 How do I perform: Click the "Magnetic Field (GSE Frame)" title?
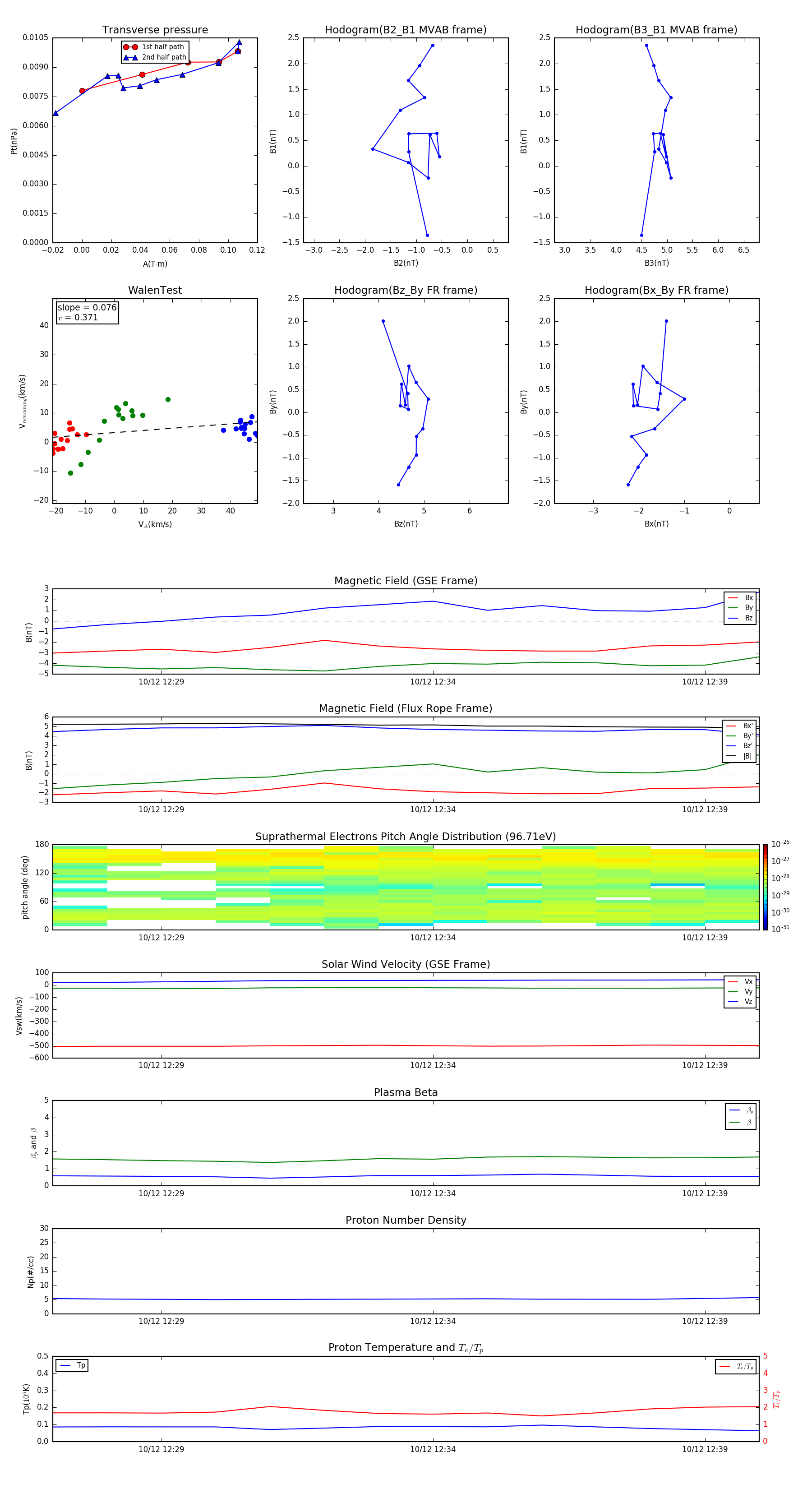[406, 581]
